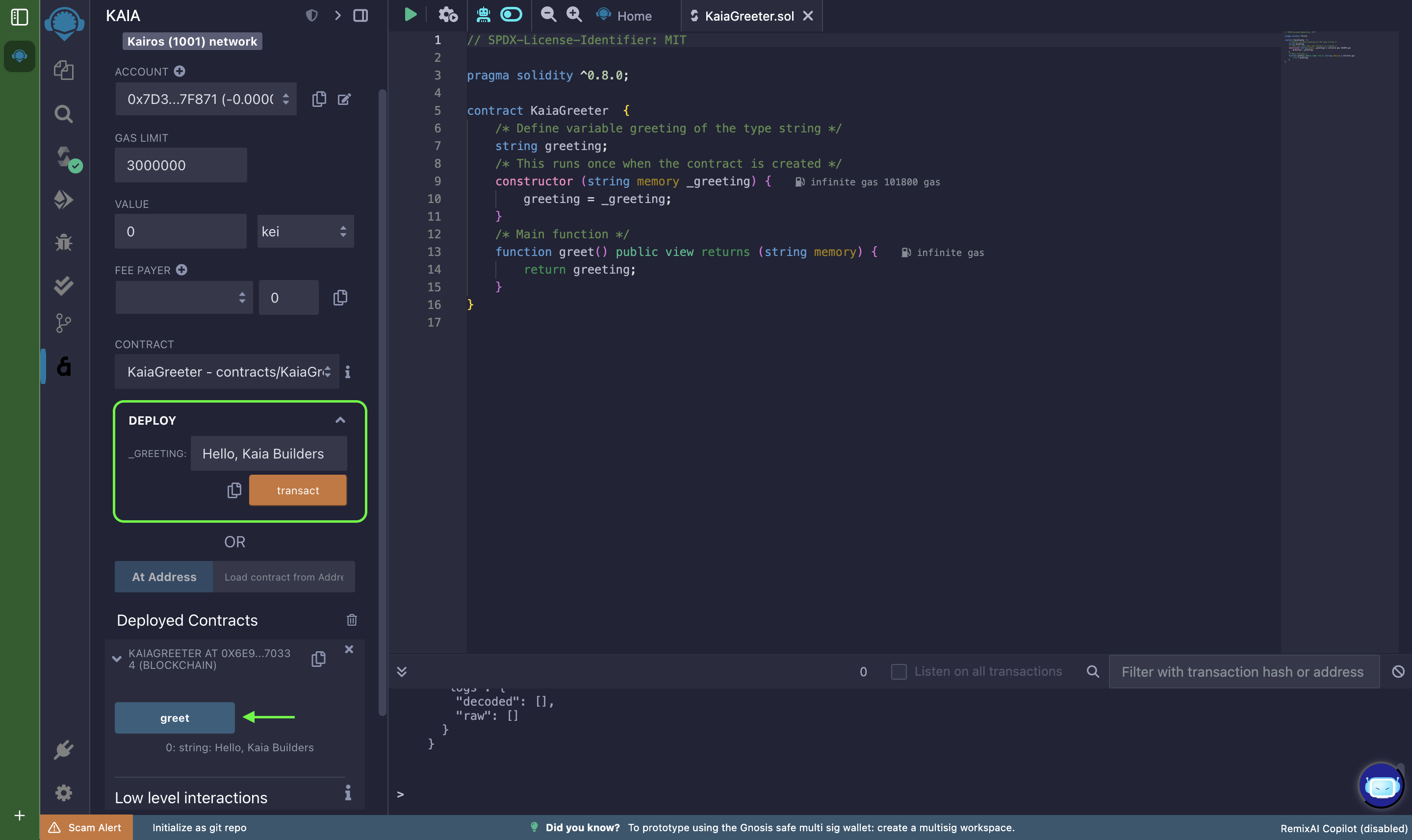The height and width of the screenshot is (840, 1412).
Task: Clear deployed contracts with trash icon
Action: pos(352,620)
